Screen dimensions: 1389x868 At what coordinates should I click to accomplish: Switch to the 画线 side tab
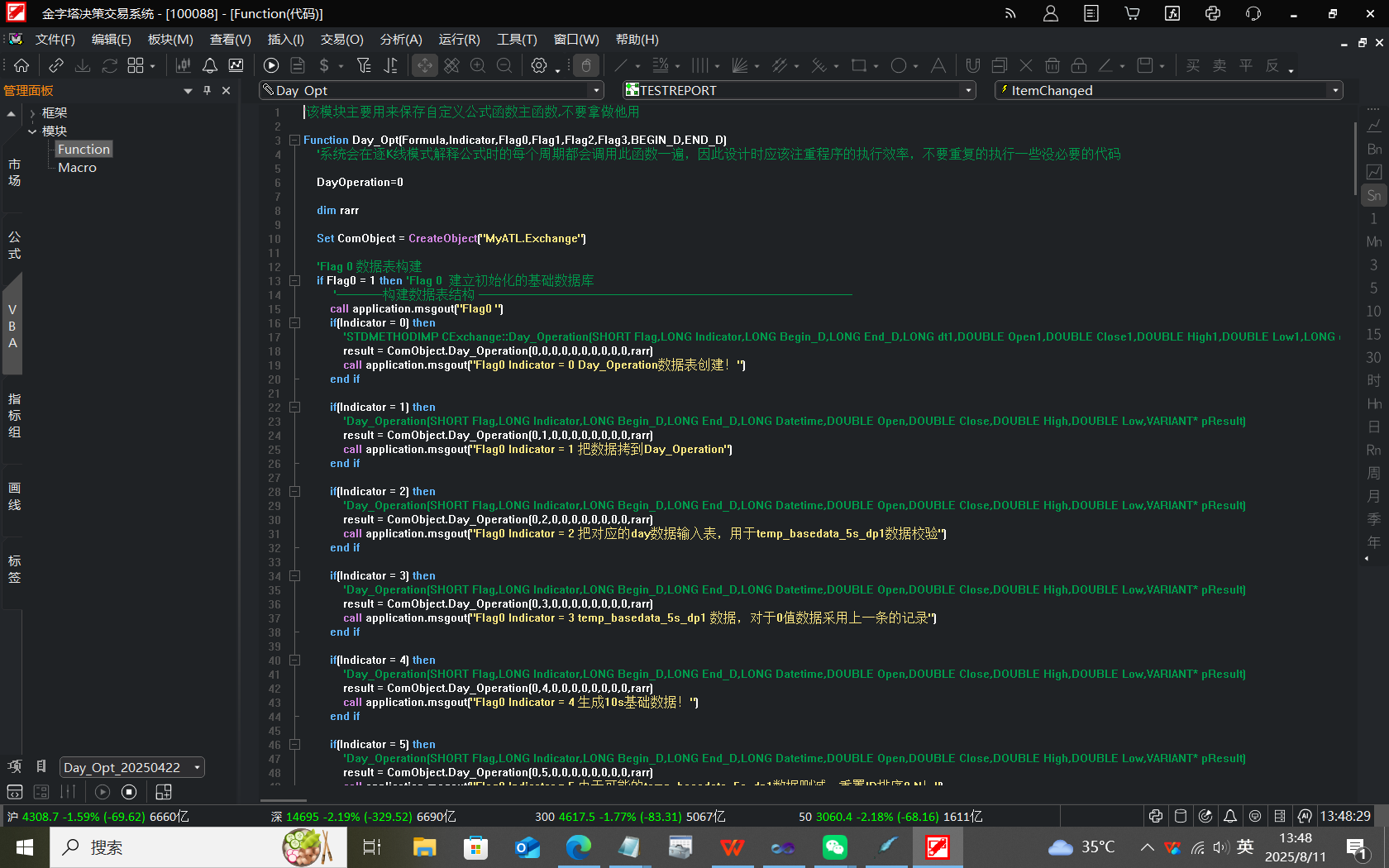pos(14,497)
